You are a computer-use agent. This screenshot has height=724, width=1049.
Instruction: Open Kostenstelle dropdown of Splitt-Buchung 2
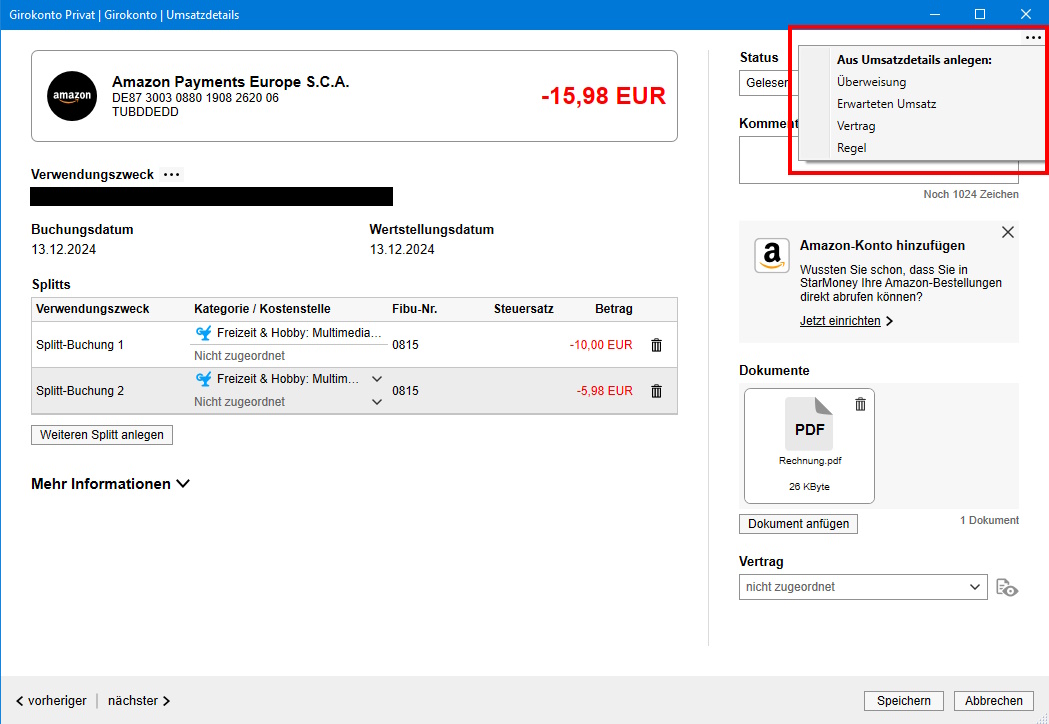(x=377, y=402)
